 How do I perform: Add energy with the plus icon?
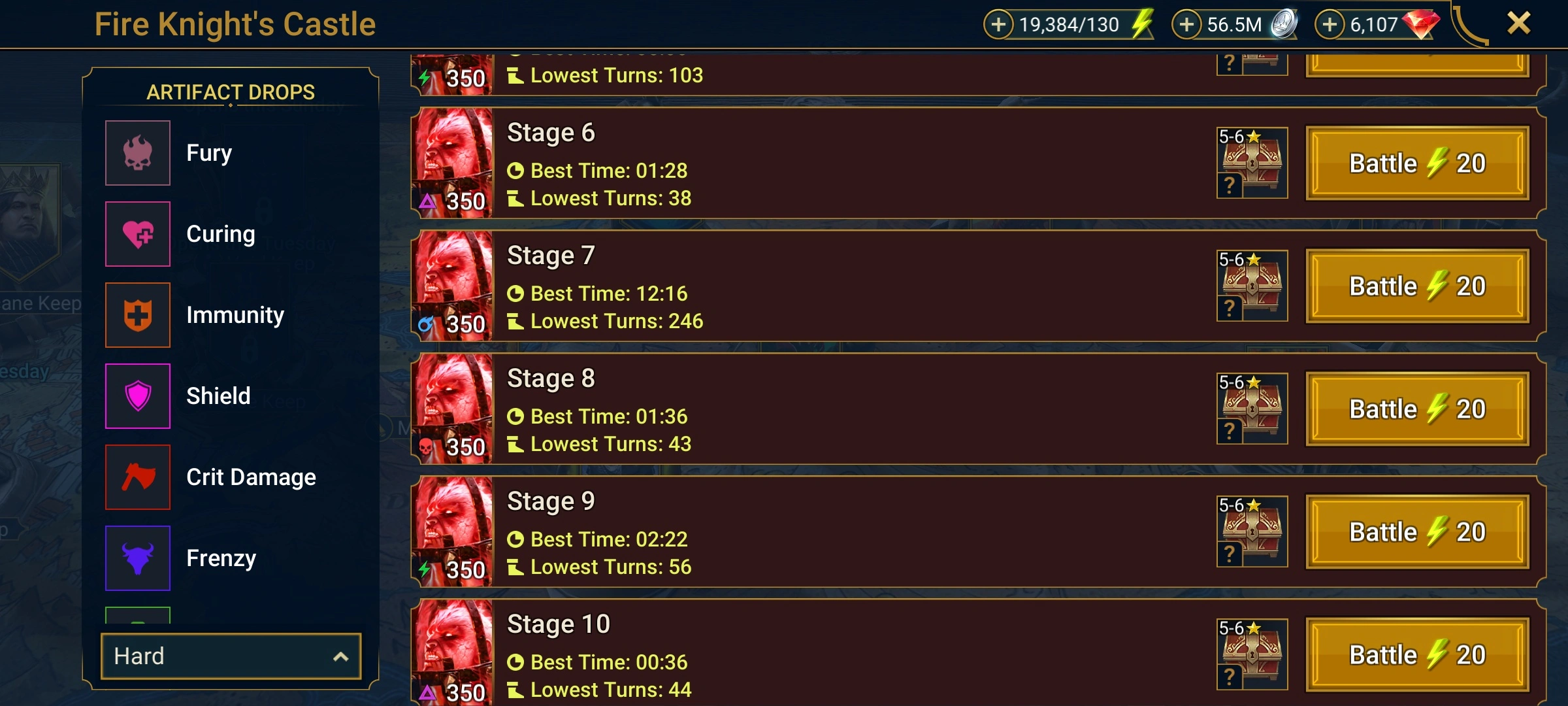pos(998,25)
